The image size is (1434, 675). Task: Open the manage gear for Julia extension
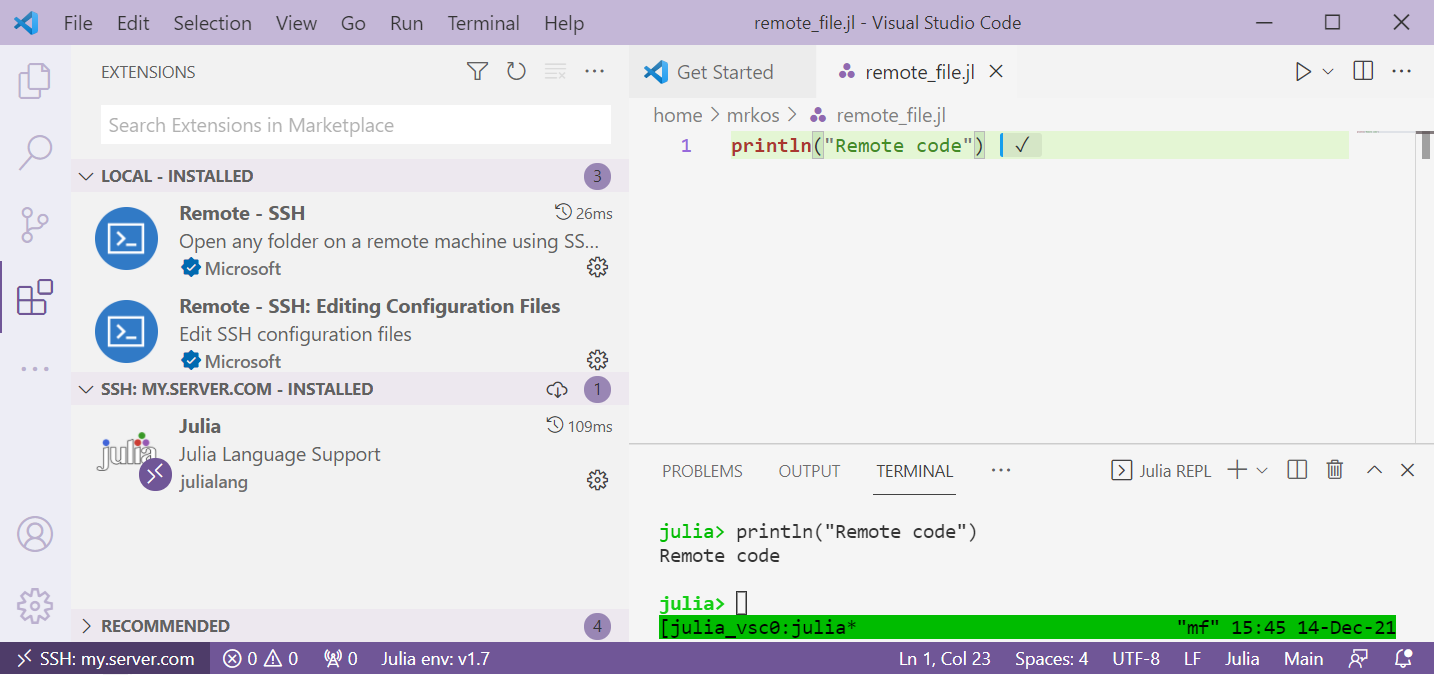pos(597,481)
